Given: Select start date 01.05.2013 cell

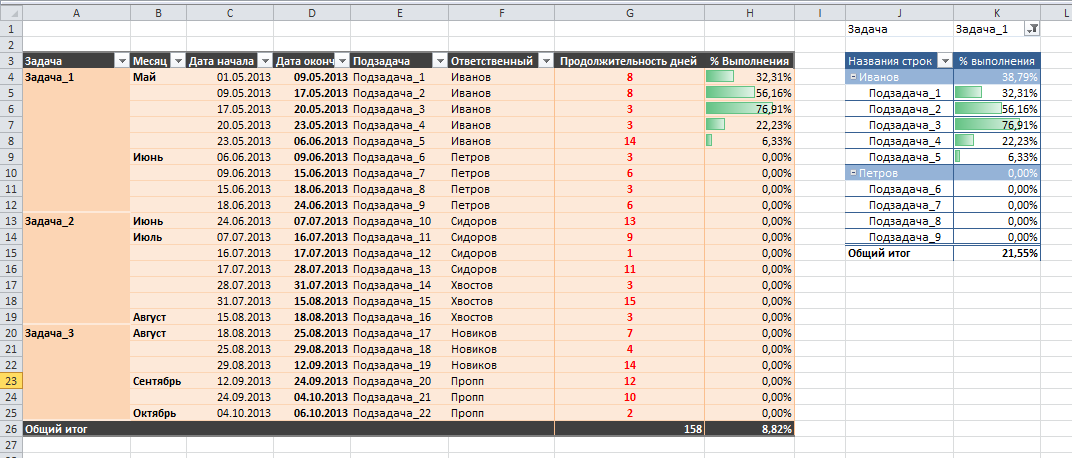Looking at the screenshot, I should click(x=230, y=77).
